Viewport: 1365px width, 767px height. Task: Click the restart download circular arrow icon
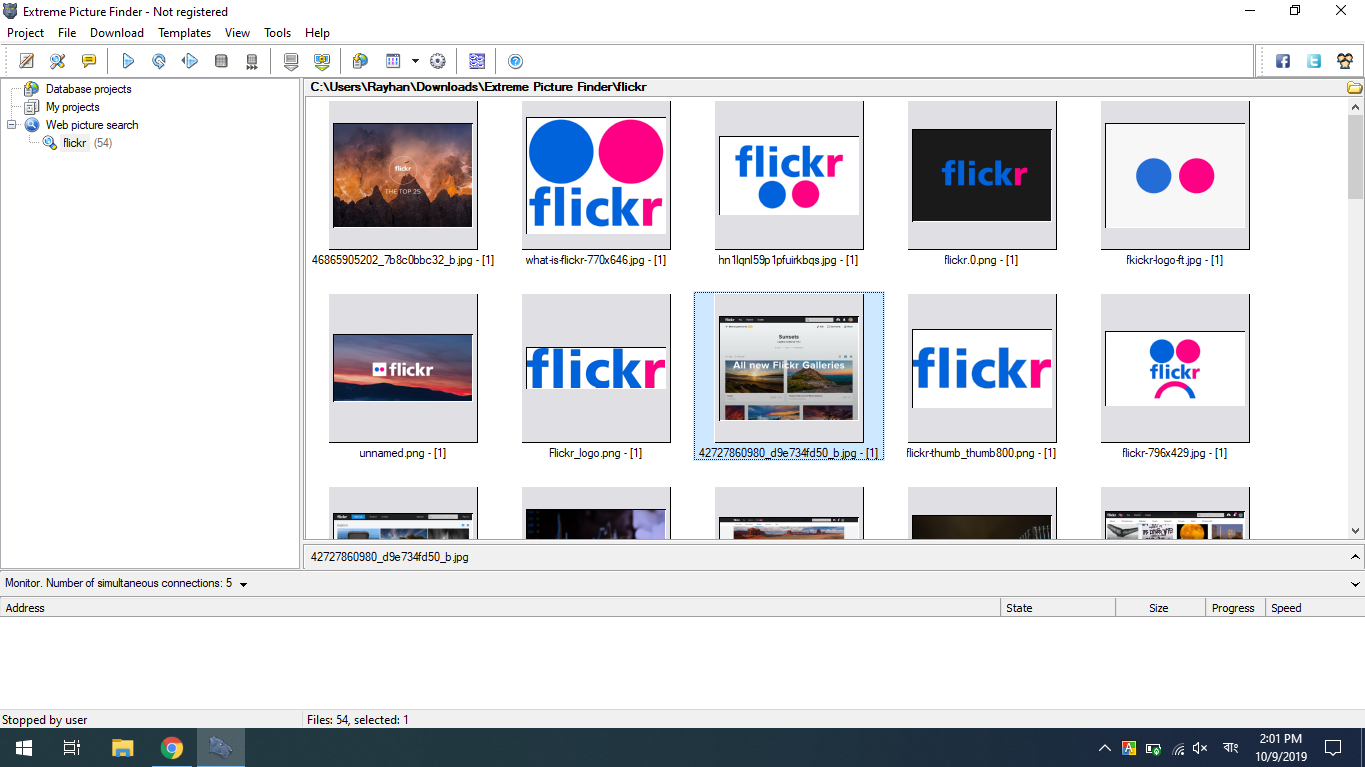159,61
